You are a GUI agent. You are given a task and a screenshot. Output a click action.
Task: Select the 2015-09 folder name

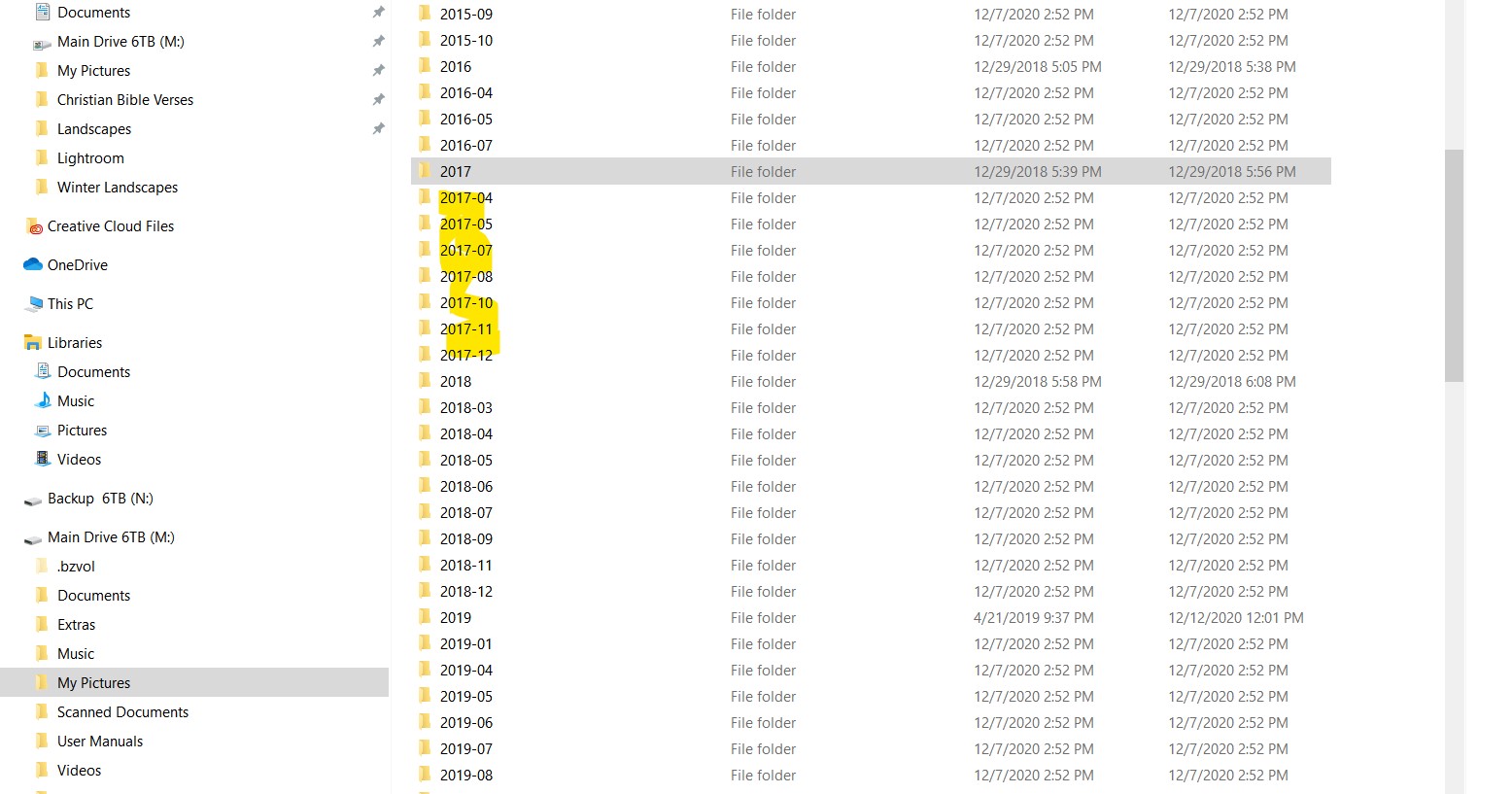(x=466, y=14)
